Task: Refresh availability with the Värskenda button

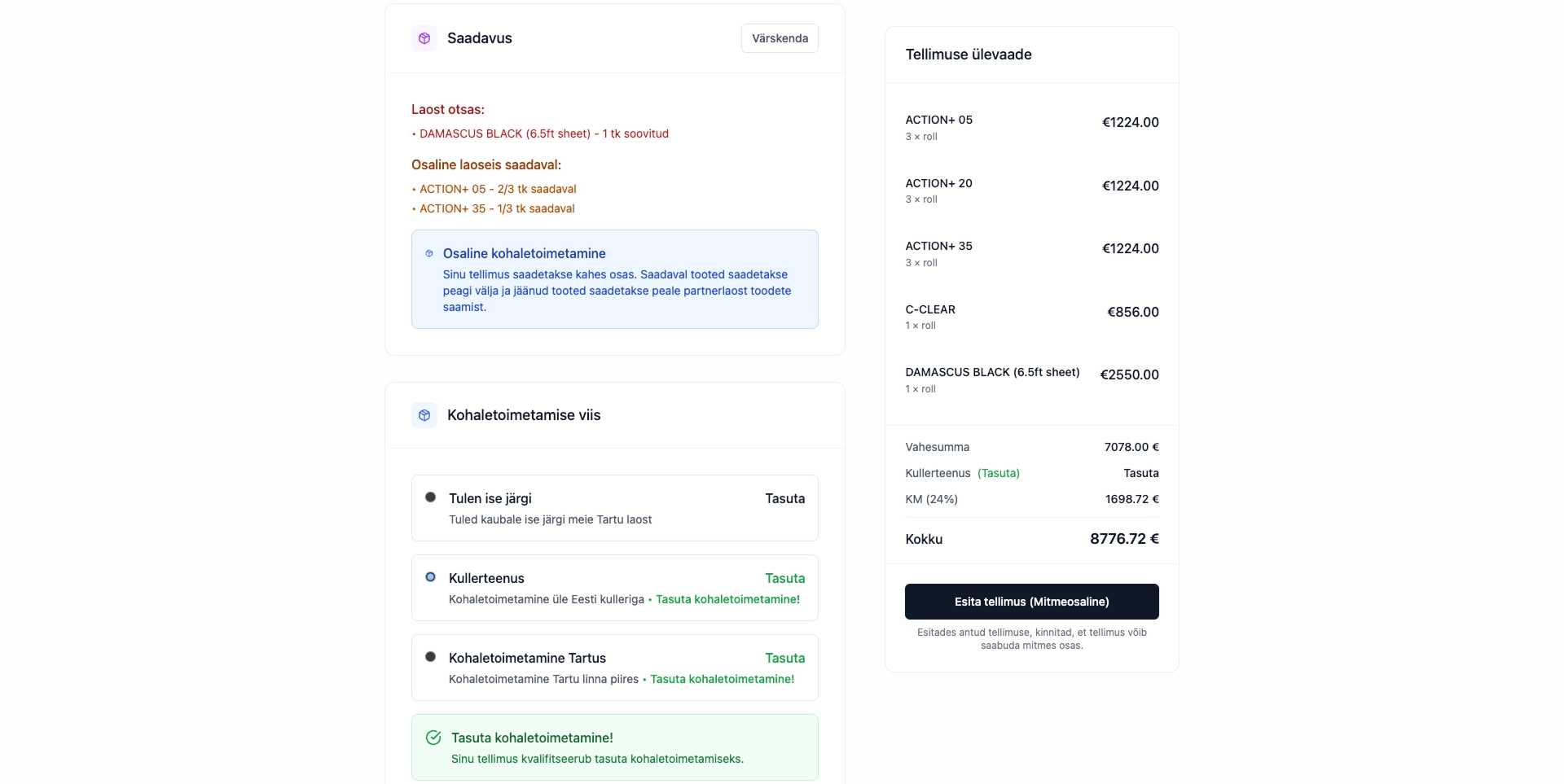Action: point(780,38)
